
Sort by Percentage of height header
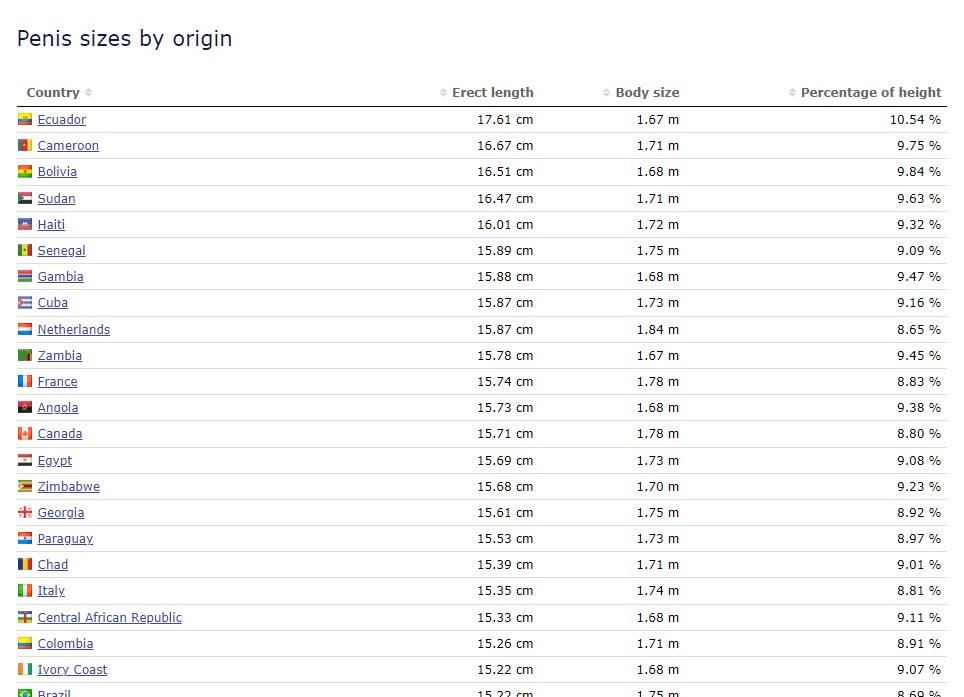pos(870,93)
